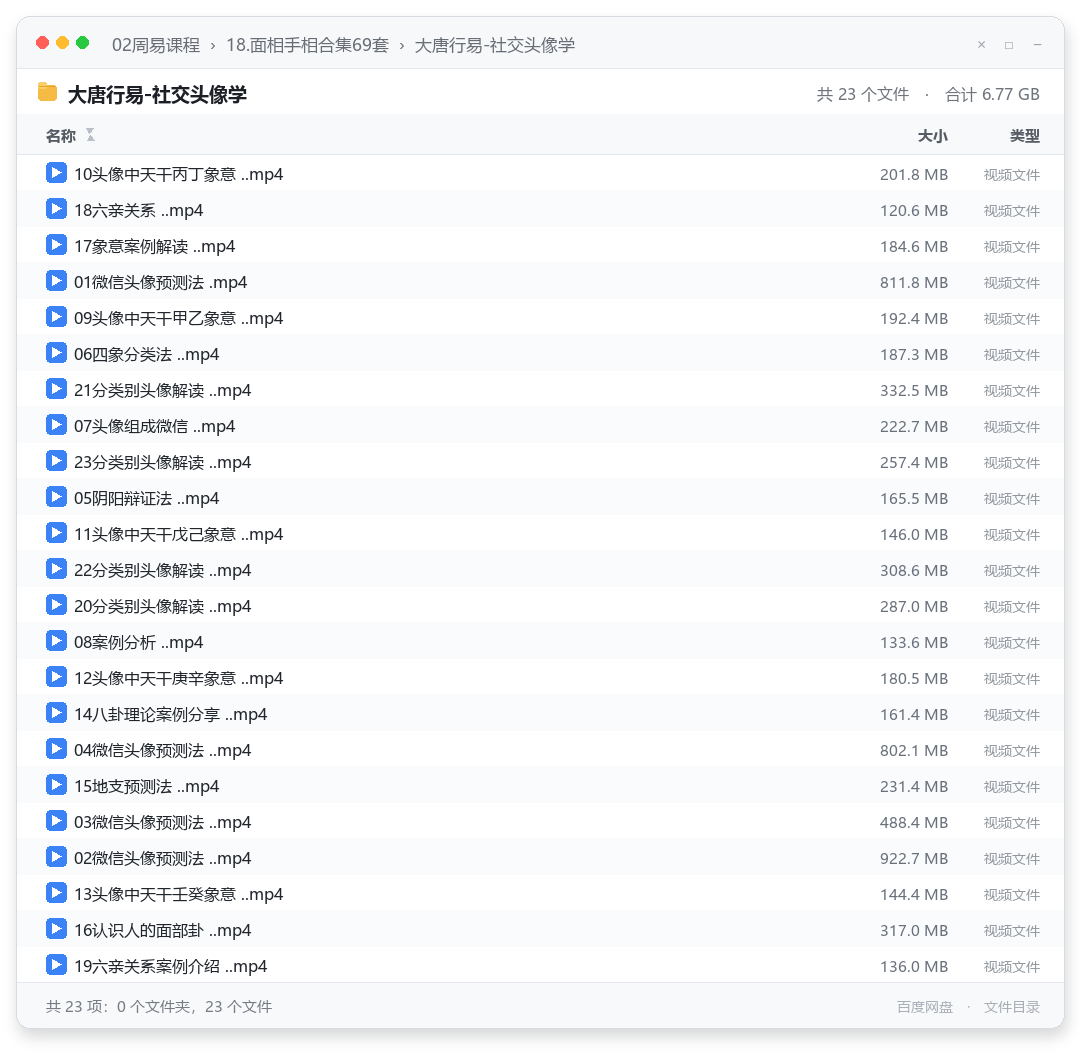Select the play icon of 17象意案例解读

tap(56, 245)
